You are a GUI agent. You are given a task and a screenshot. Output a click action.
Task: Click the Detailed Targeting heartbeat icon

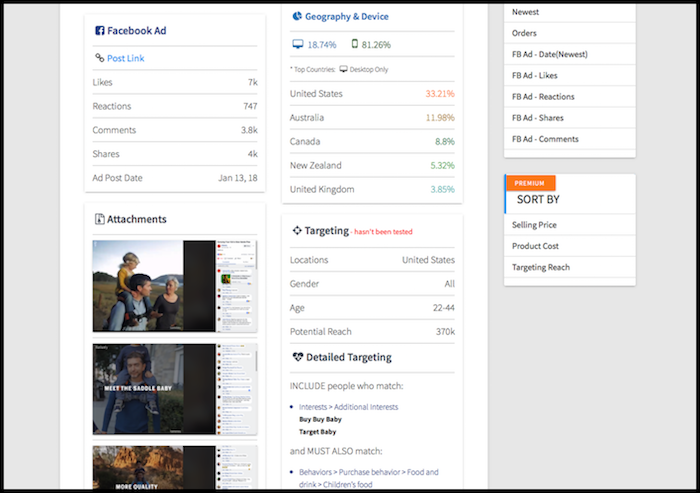[x=297, y=357]
